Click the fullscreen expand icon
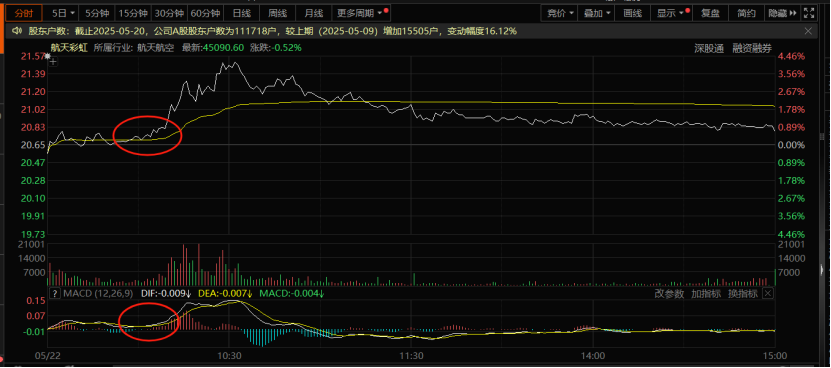Viewport: 831px width, 368px height. pos(809,13)
